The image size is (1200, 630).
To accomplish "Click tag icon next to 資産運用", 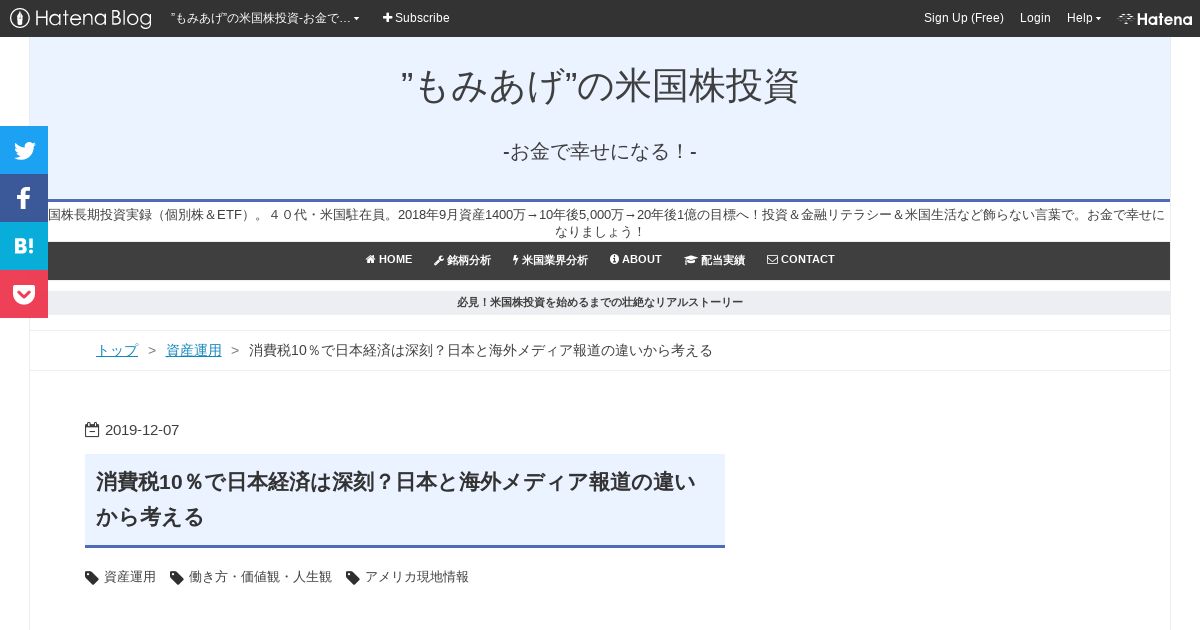I will click(x=92, y=577).
